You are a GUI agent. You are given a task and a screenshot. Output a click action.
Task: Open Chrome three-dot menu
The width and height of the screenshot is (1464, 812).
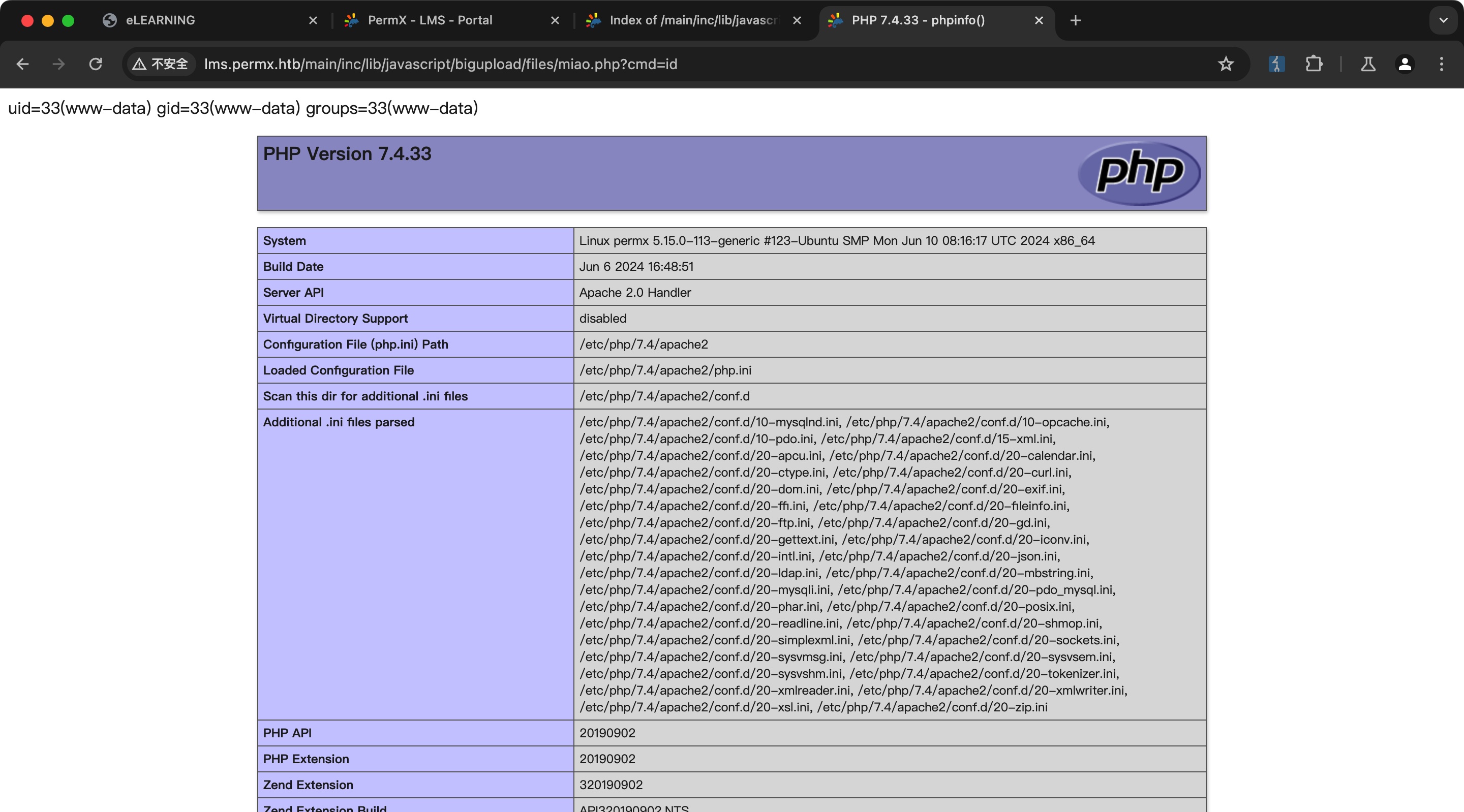point(1441,64)
